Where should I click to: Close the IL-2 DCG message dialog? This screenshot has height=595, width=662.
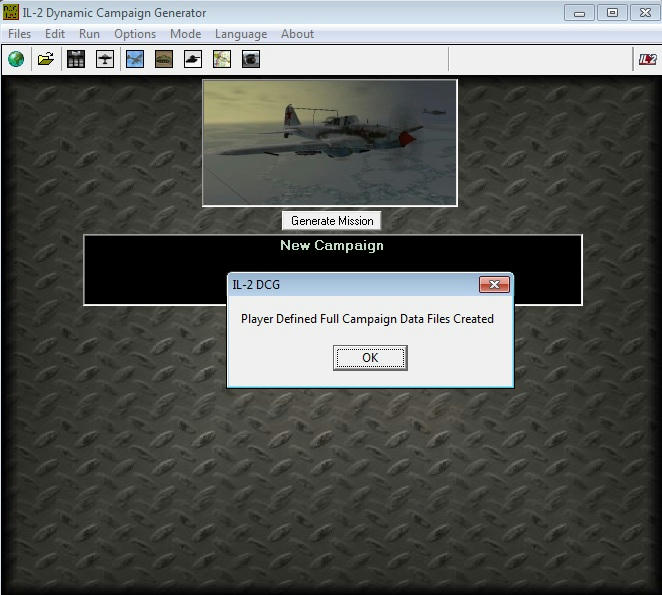coord(494,285)
